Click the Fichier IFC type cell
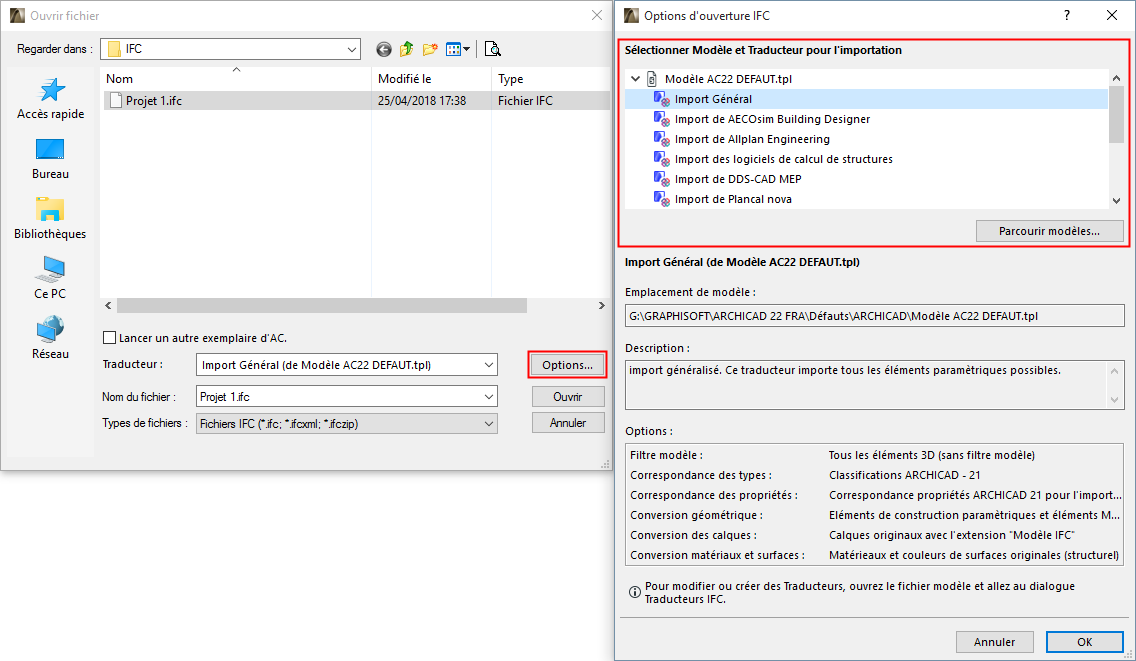 [525, 101]
